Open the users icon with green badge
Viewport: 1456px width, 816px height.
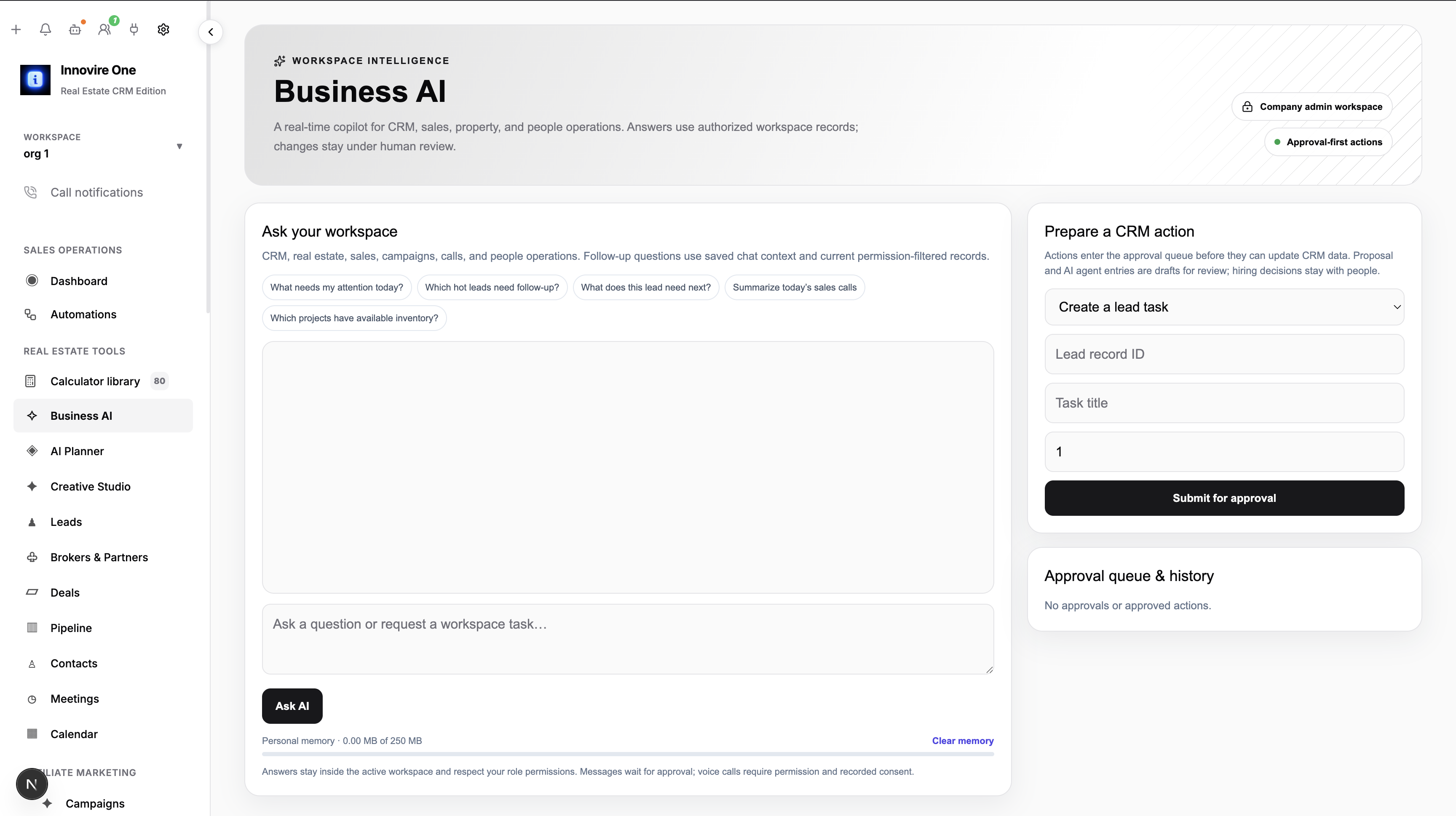(105, 29)
